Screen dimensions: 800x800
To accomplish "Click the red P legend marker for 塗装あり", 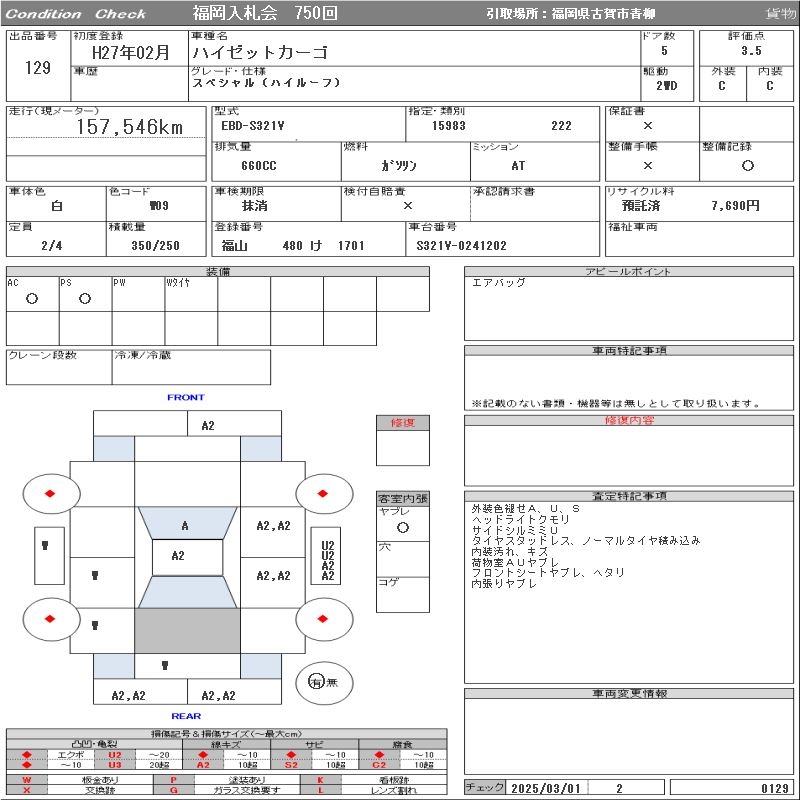I will (x=173, y=780).
